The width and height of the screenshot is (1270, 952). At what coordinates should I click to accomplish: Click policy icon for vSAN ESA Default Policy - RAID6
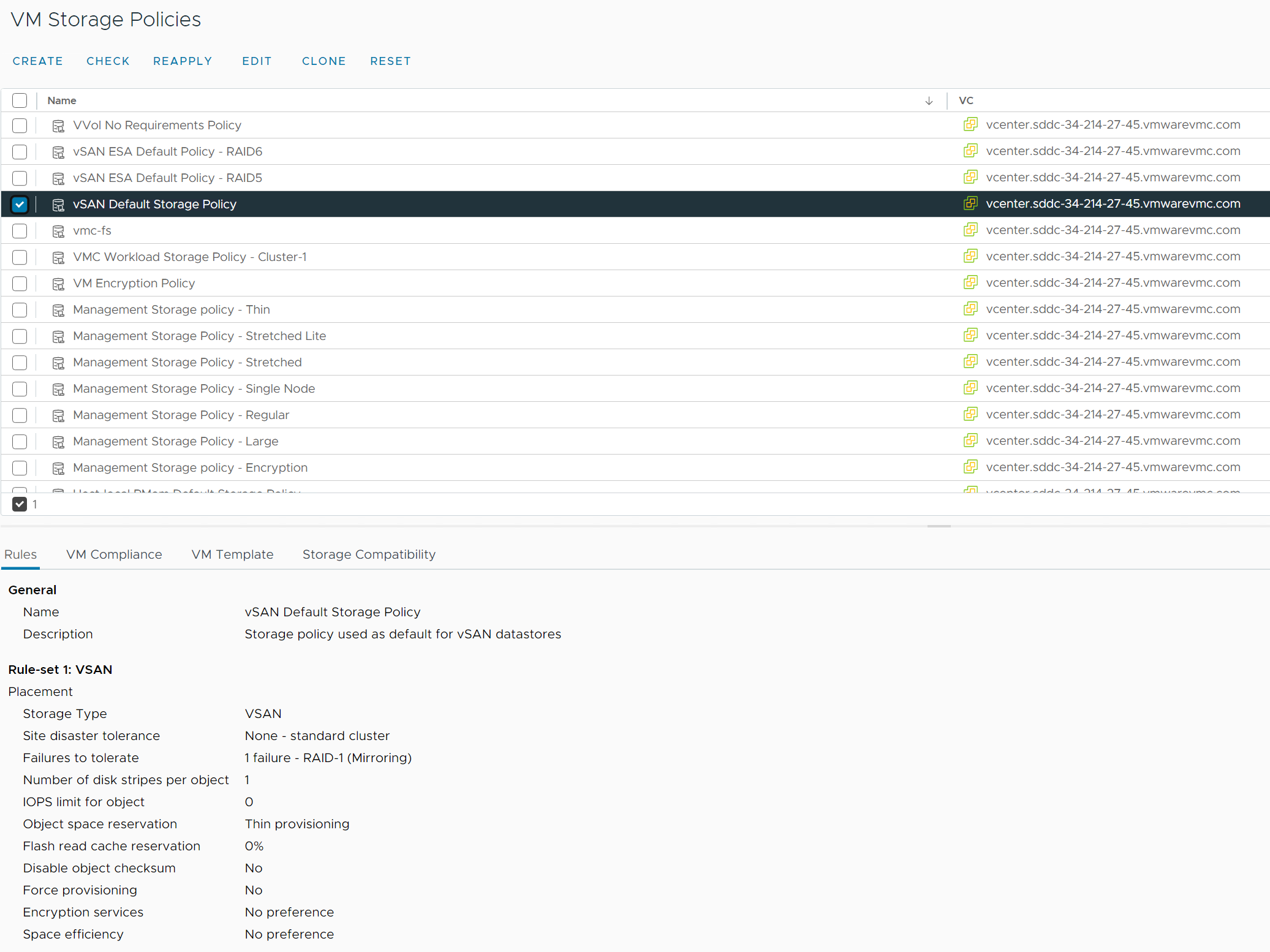[x=58, y=152]
